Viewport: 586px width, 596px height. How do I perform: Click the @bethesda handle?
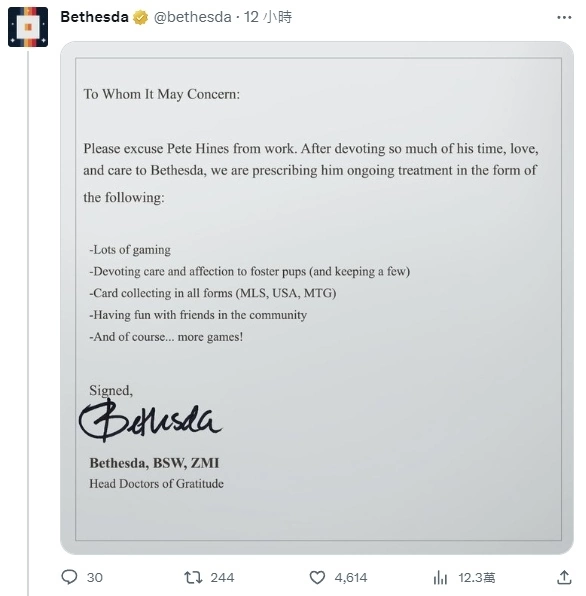[192, 17]
